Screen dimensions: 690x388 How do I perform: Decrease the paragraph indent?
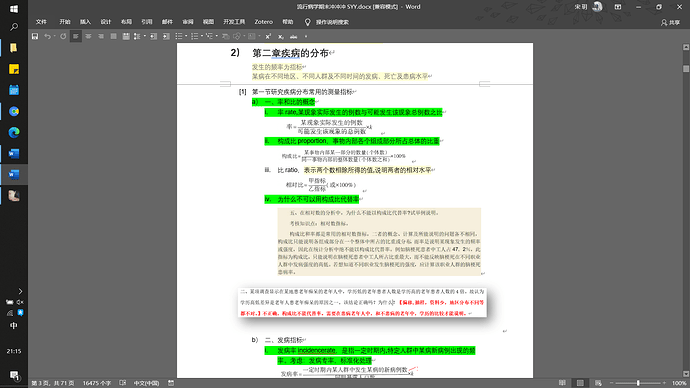(x=154, y=37)
